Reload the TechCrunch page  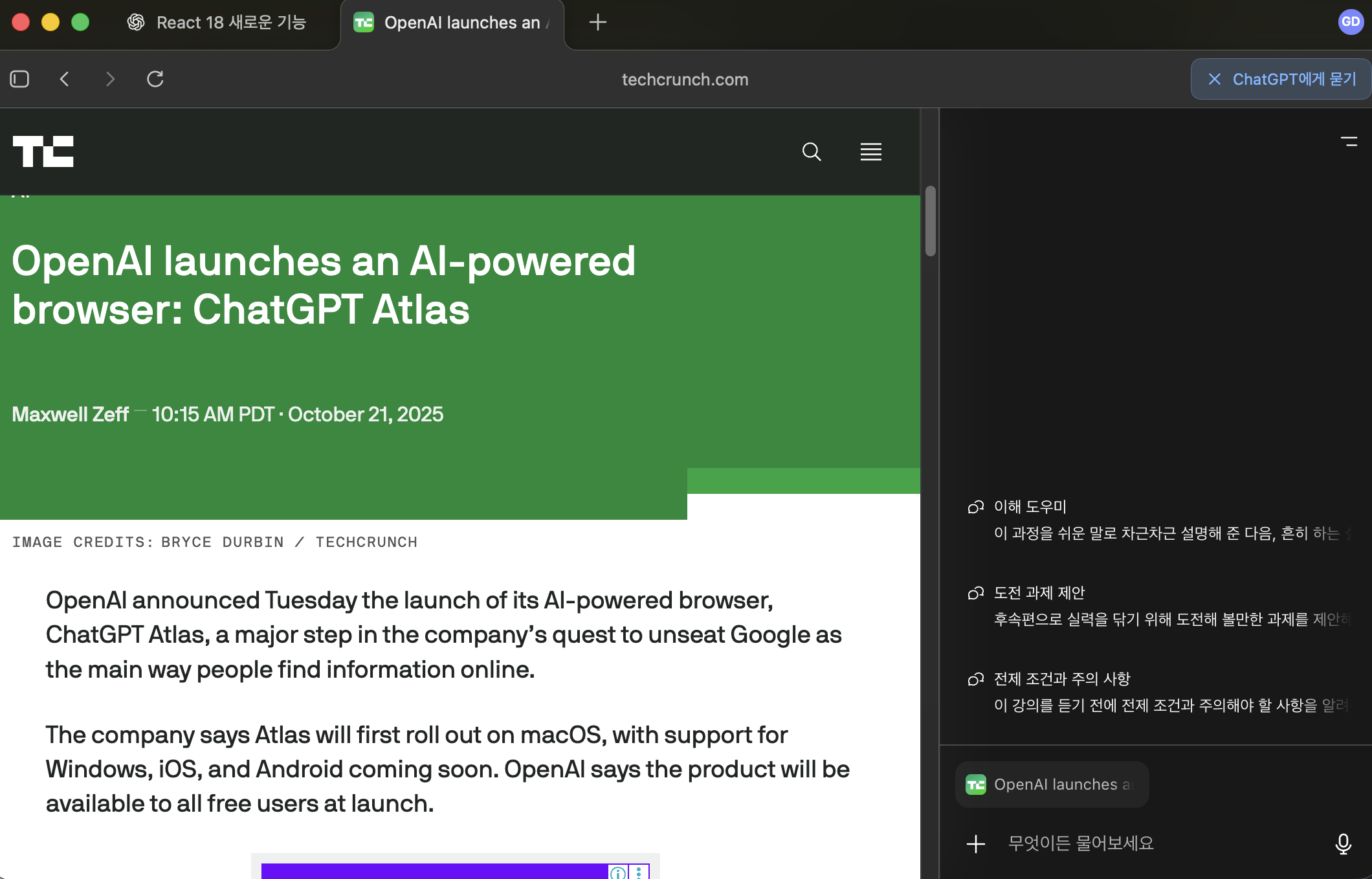(155, 79)
